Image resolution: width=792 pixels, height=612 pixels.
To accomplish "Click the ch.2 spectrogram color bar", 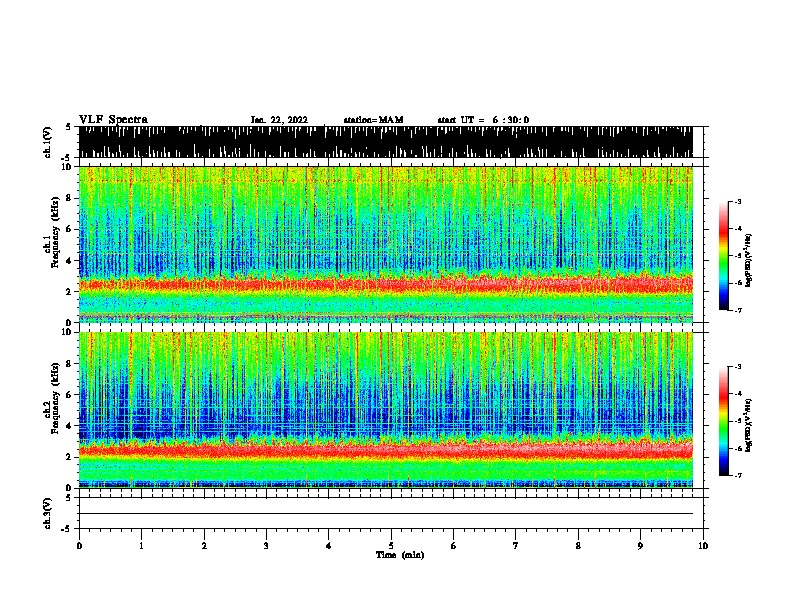I will tap(723, 421).
